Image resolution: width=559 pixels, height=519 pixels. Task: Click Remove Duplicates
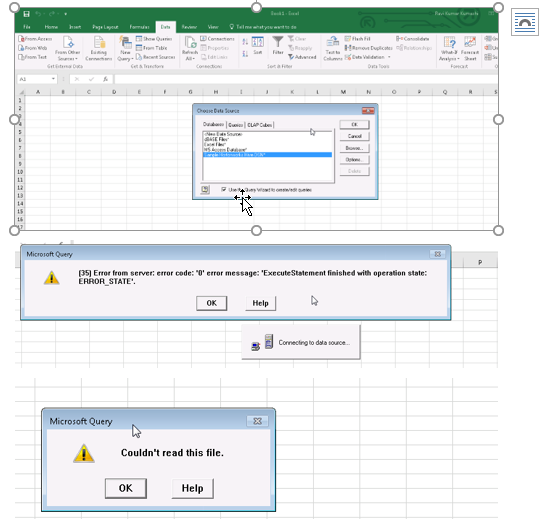(x=368, y=48)
